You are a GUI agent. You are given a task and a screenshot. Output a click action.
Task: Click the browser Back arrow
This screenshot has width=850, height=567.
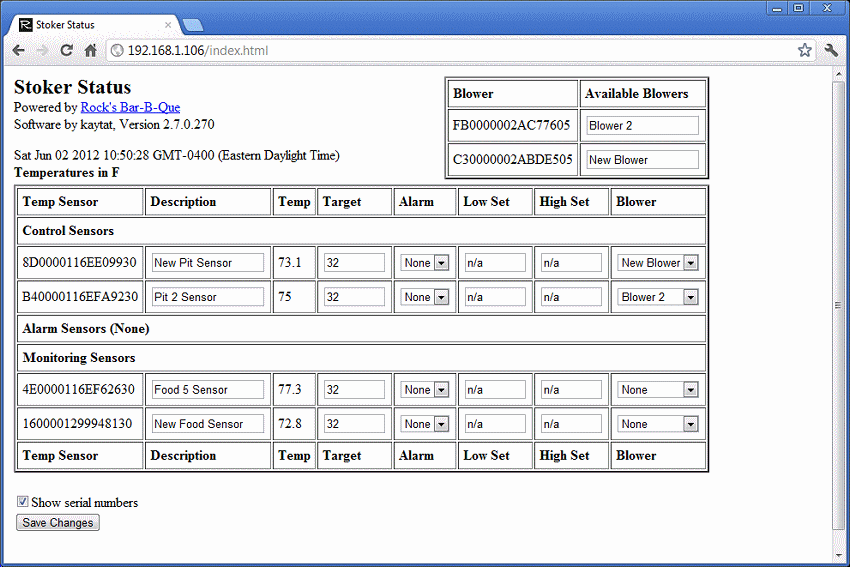coord(19,50)
